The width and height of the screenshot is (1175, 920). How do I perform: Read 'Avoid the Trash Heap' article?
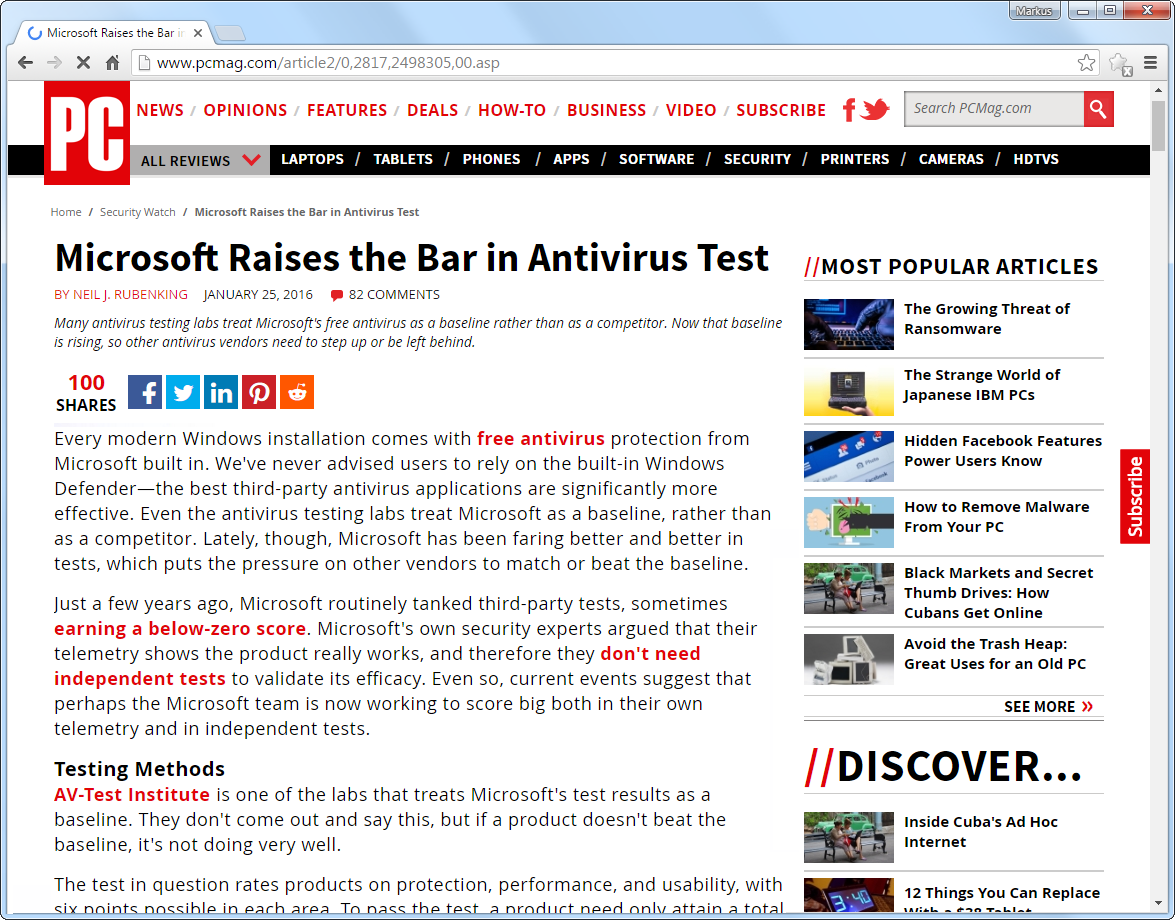(995, 654)
